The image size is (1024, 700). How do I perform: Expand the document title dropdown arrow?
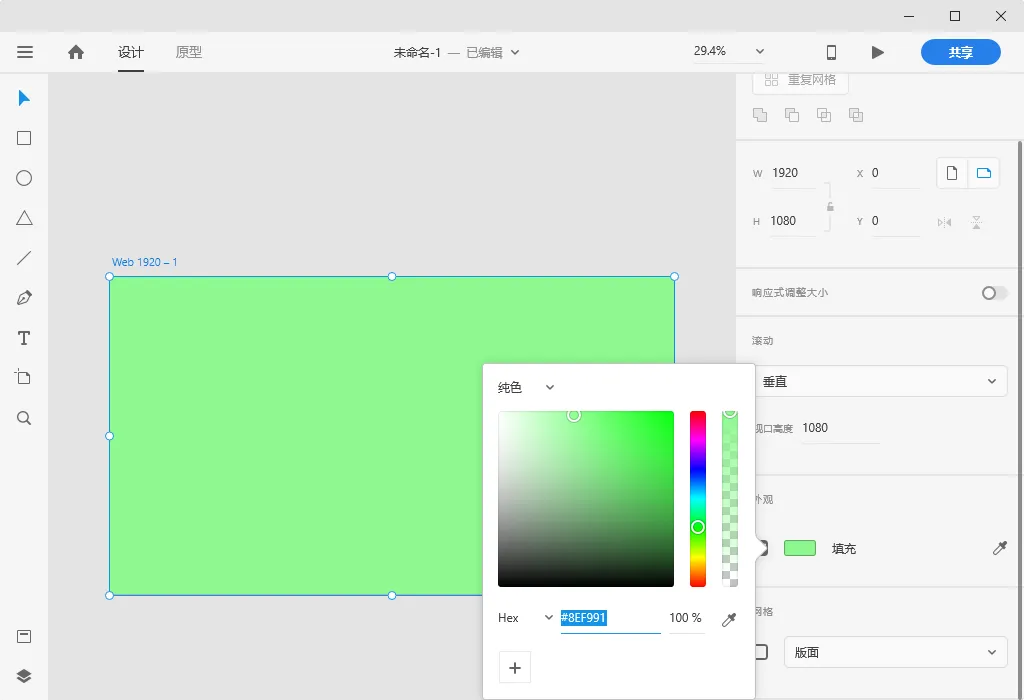(x=515, y=52)
